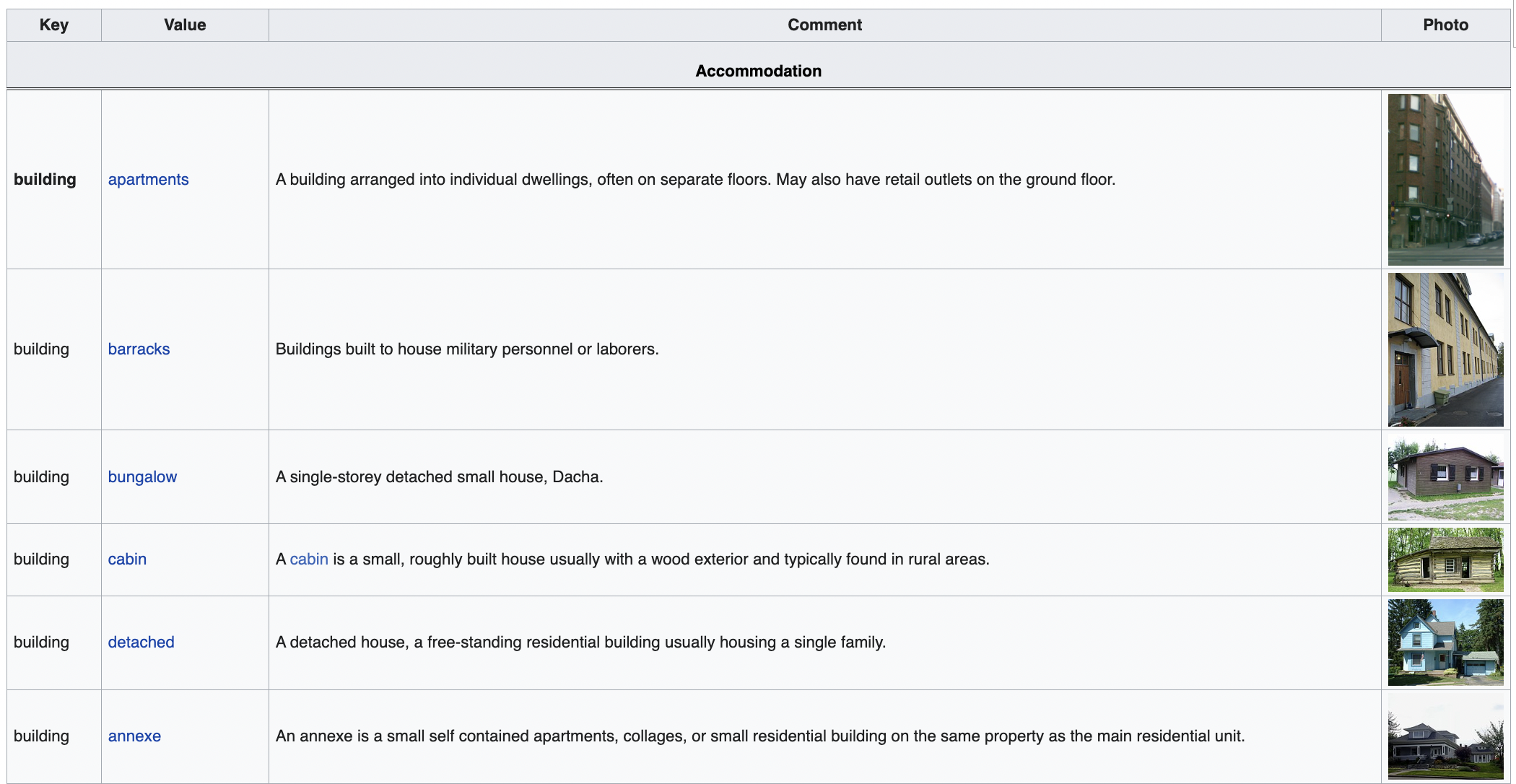Open the detached value link
The width and height of the screenshot is (1516, 784).
point(141,642)
